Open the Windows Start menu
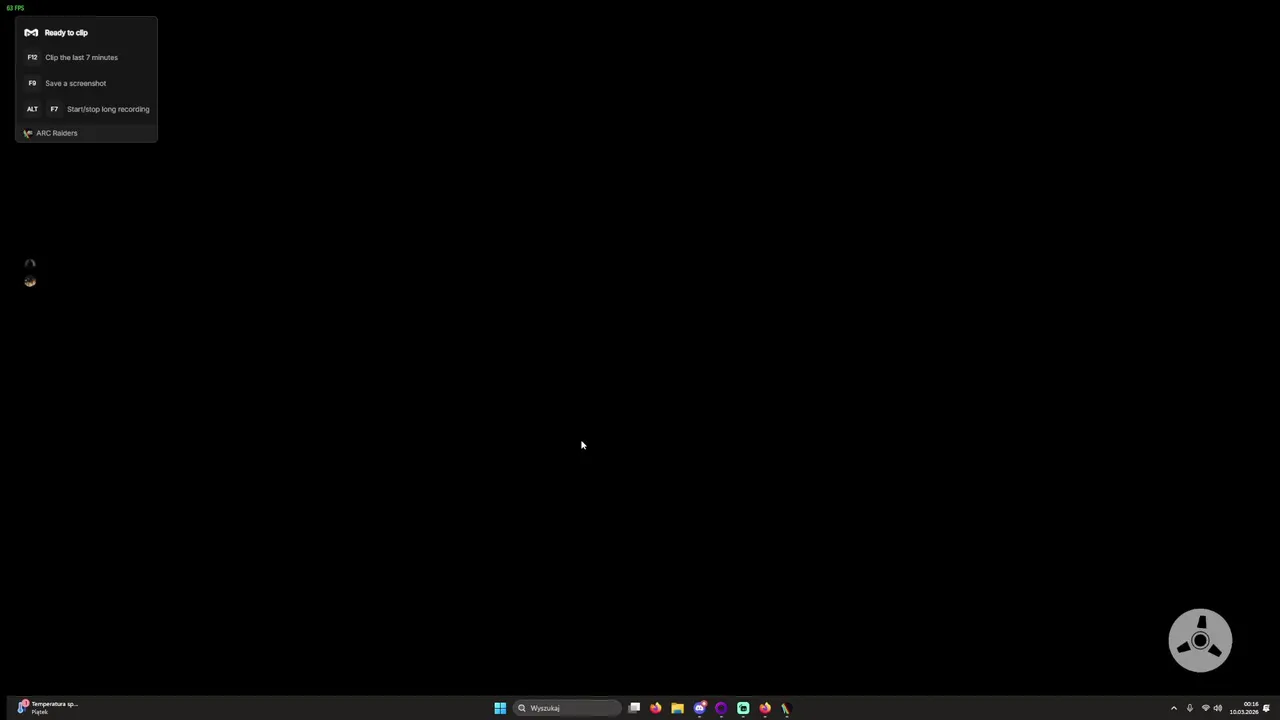 coord(500,708)
